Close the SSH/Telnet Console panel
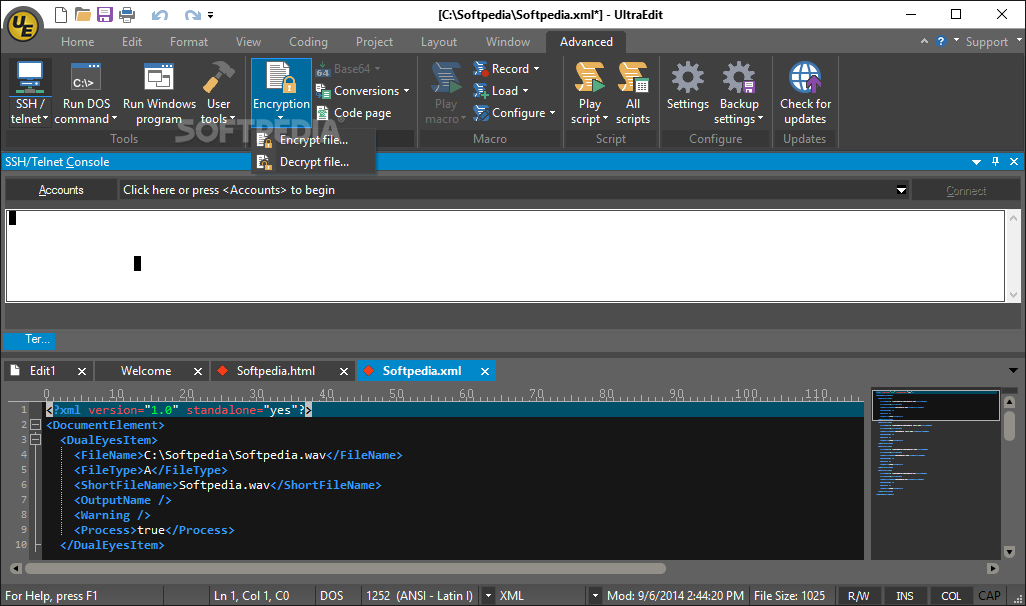The width and height of the screenshot is (1026, 606). pos(1014,161)
